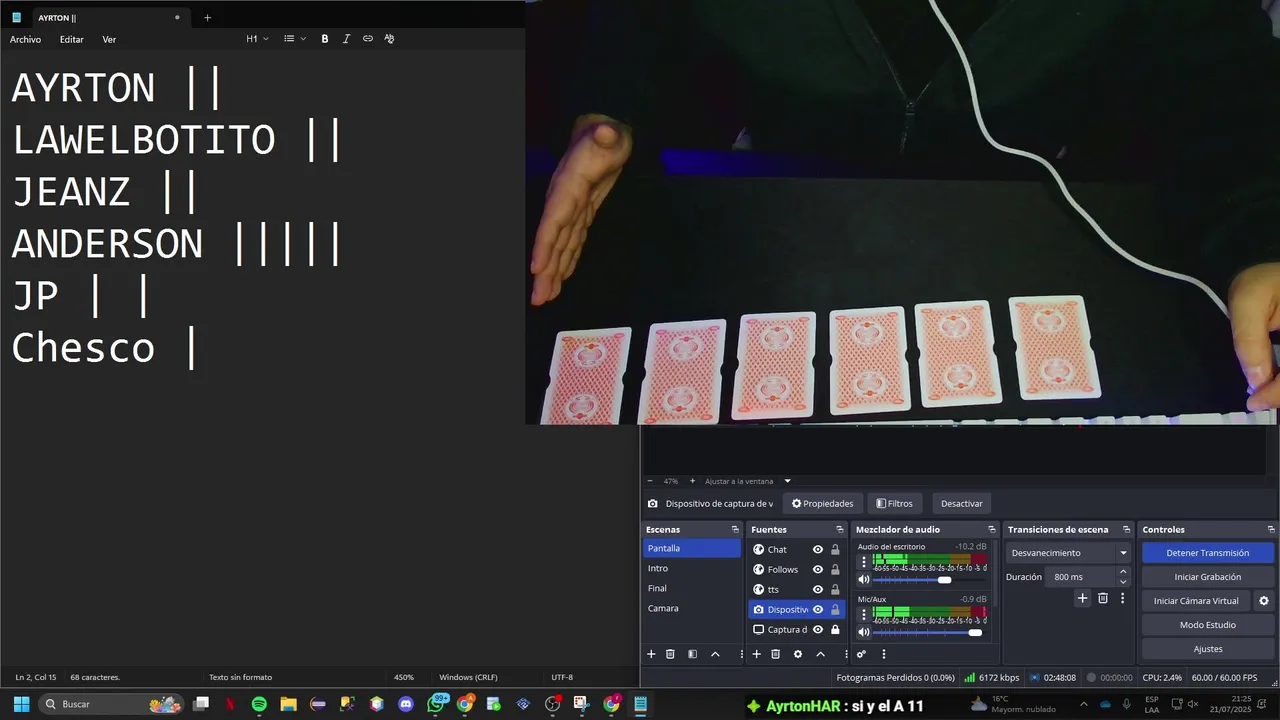Mute the Mic/Aux channel
Screen dimensions: 1280x720
864,632
